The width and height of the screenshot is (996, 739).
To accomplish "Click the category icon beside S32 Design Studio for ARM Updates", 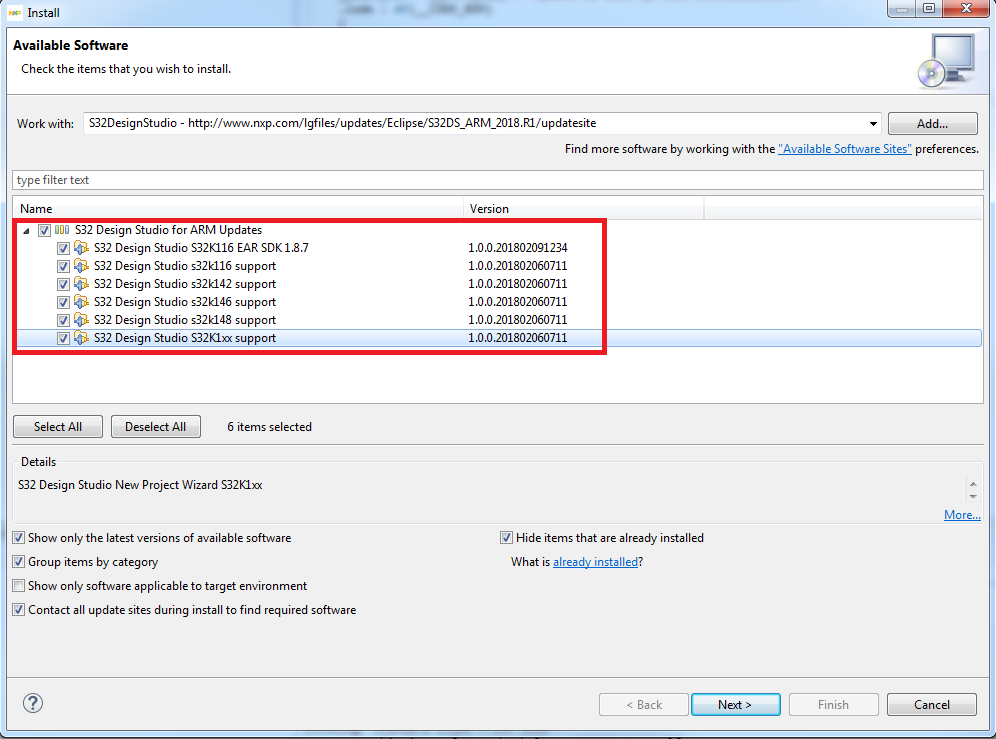I will pos(62,230).
